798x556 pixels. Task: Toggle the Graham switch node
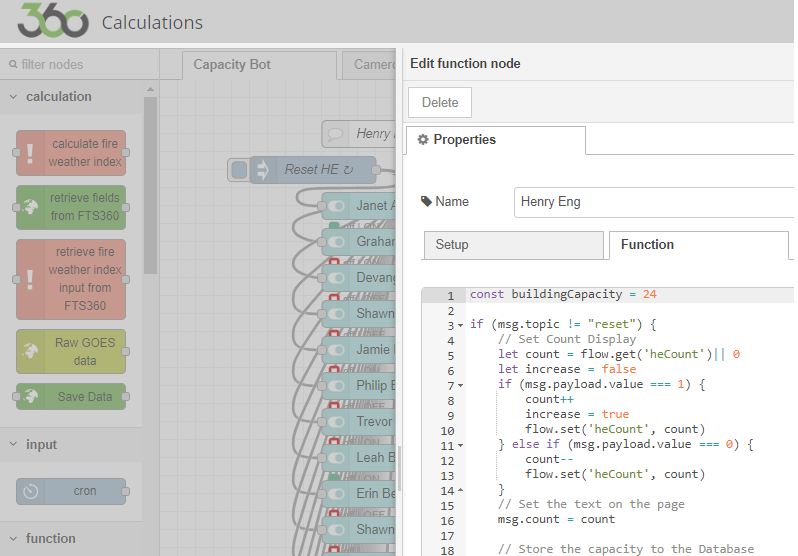click(336, 241)
